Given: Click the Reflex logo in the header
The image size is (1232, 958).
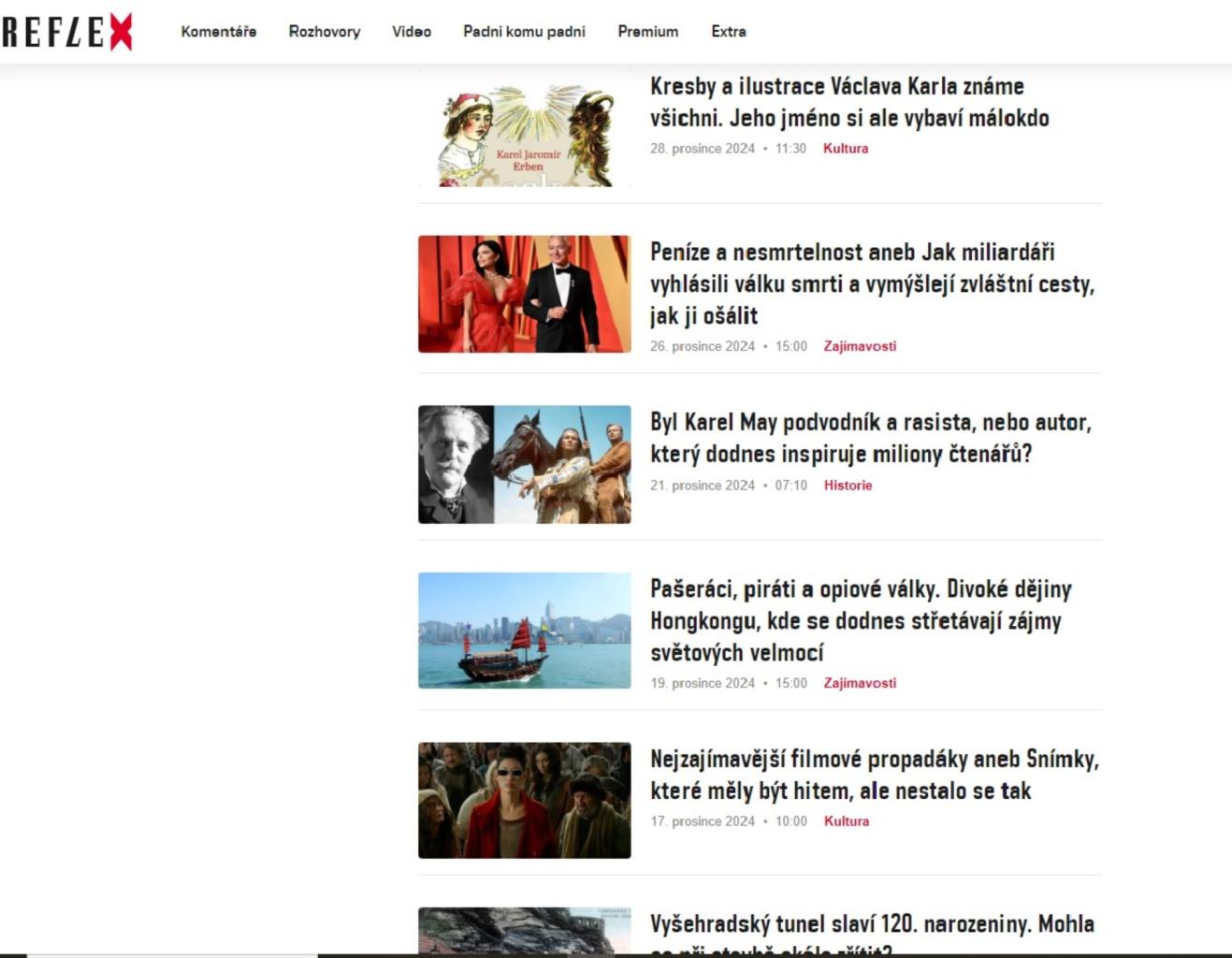Looking at the screenshot, I should click(x=67, y=32).
